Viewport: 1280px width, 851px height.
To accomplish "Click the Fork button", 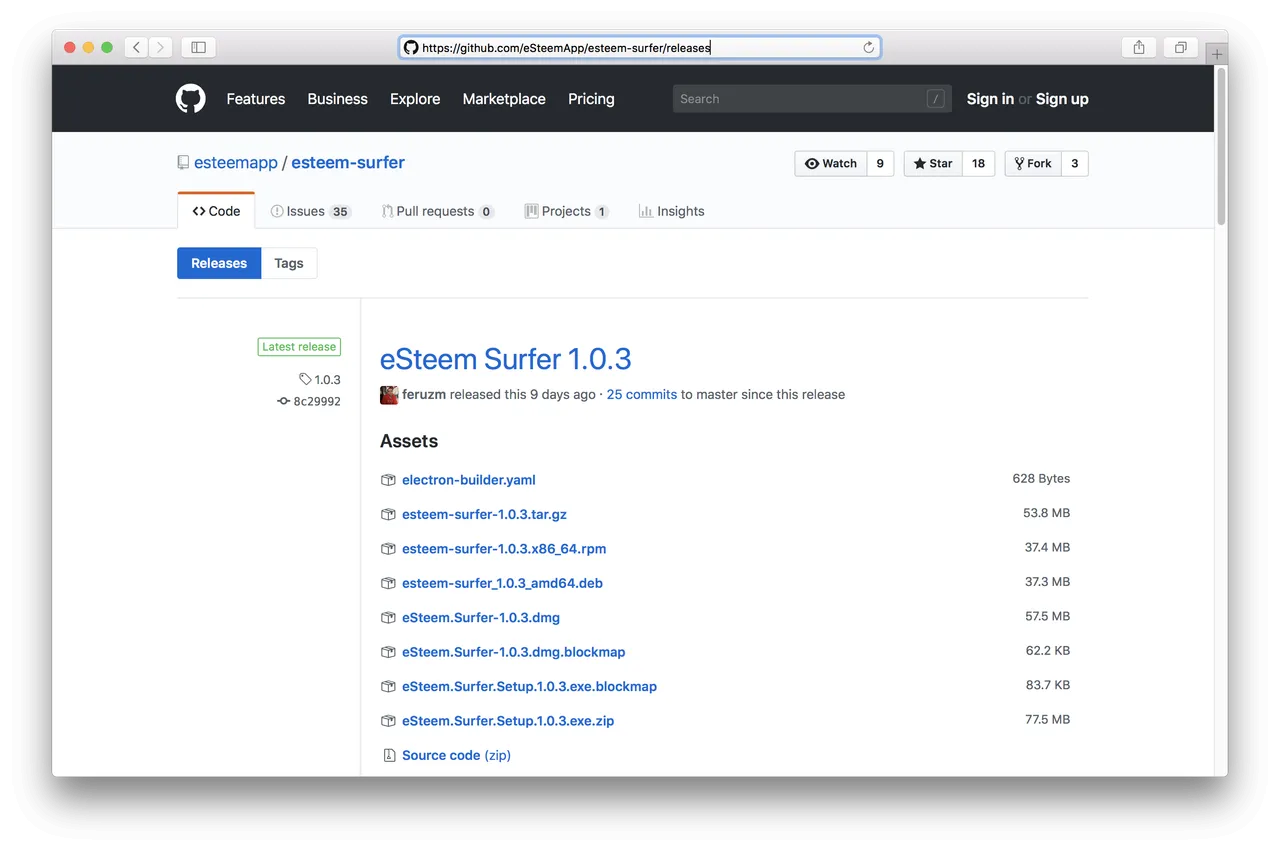I will [x=1032, y=163].
